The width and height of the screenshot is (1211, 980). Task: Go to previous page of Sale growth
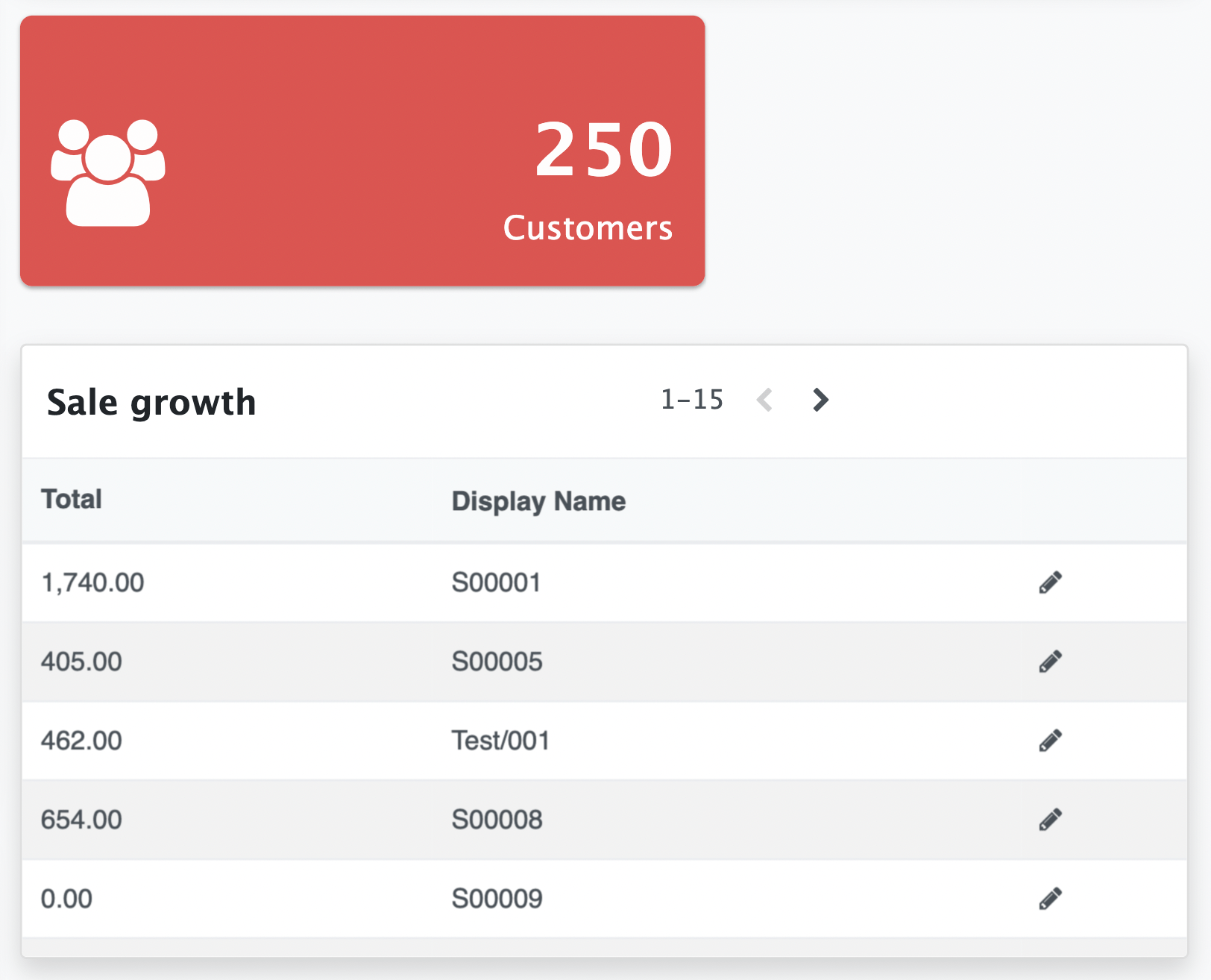pyautogui.click(x=764, y=401)
